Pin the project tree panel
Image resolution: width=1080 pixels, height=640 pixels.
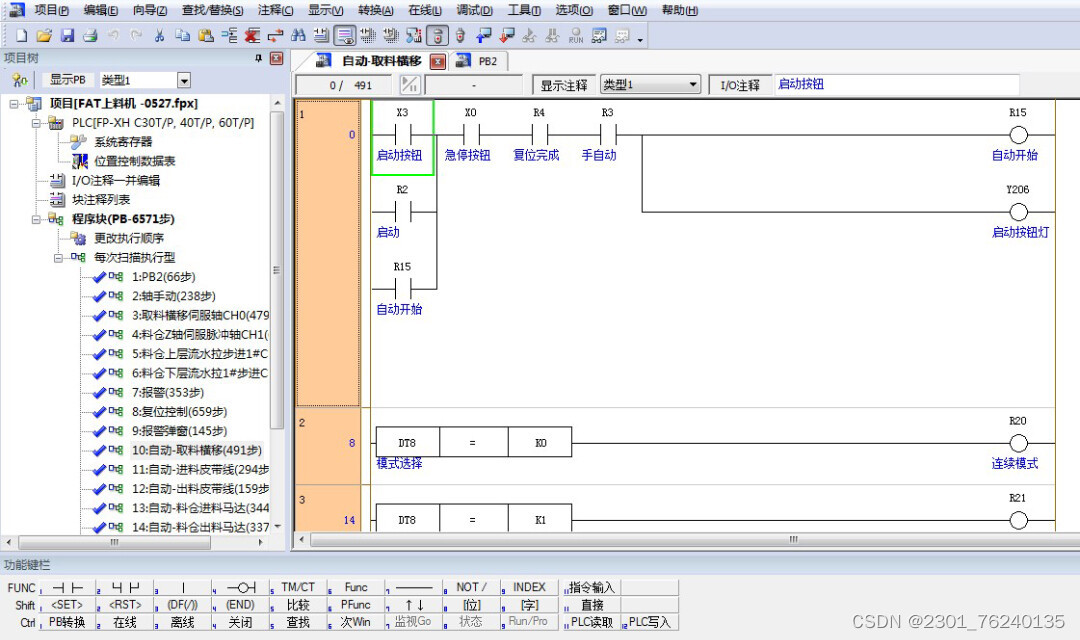(258, 59)
